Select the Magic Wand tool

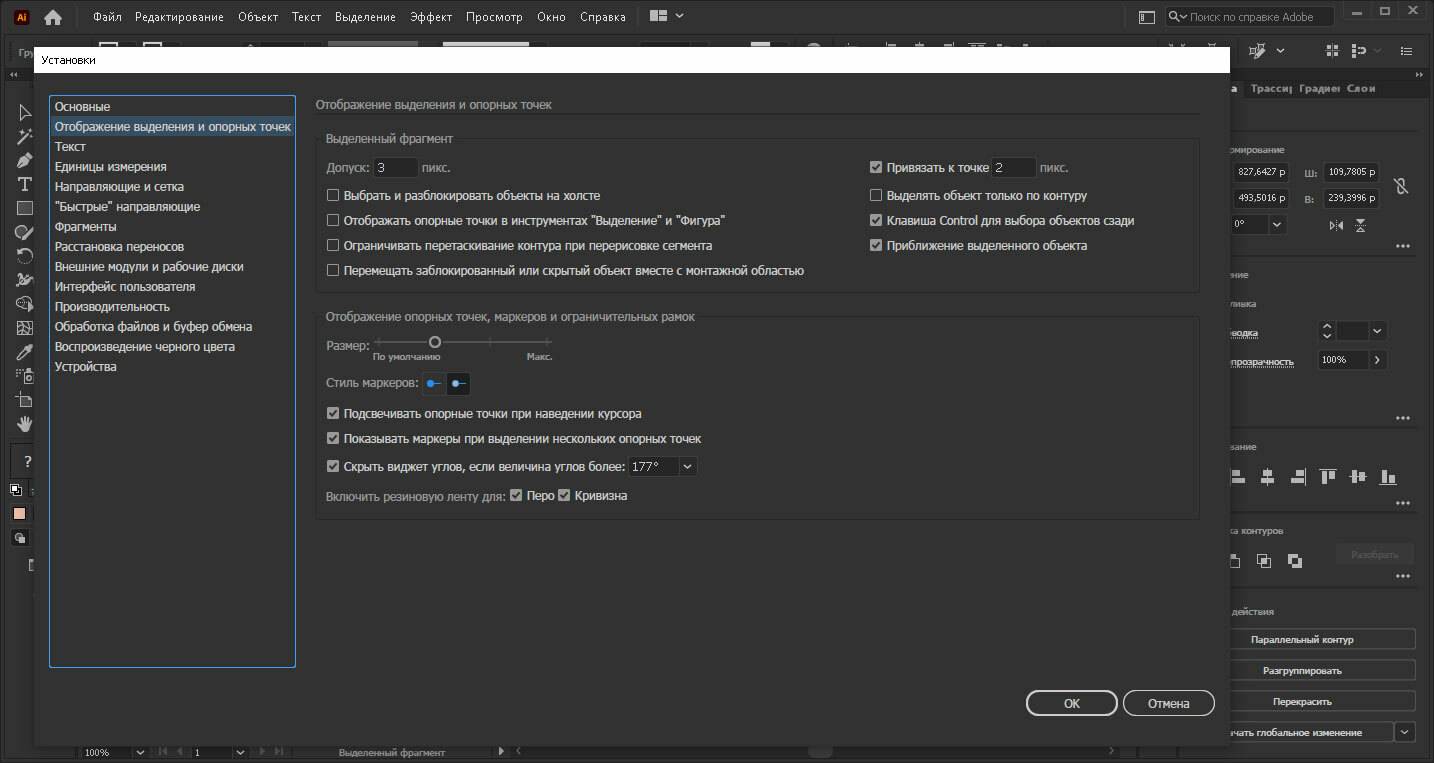(25, 137)
